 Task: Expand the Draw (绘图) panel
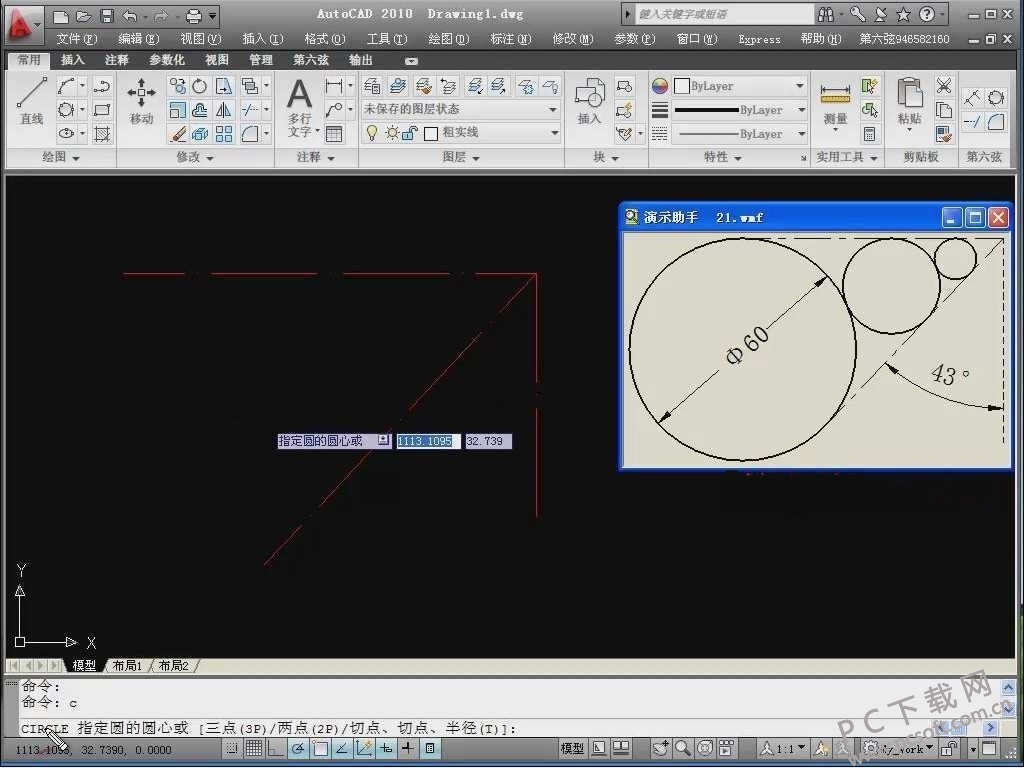(61, 157)
